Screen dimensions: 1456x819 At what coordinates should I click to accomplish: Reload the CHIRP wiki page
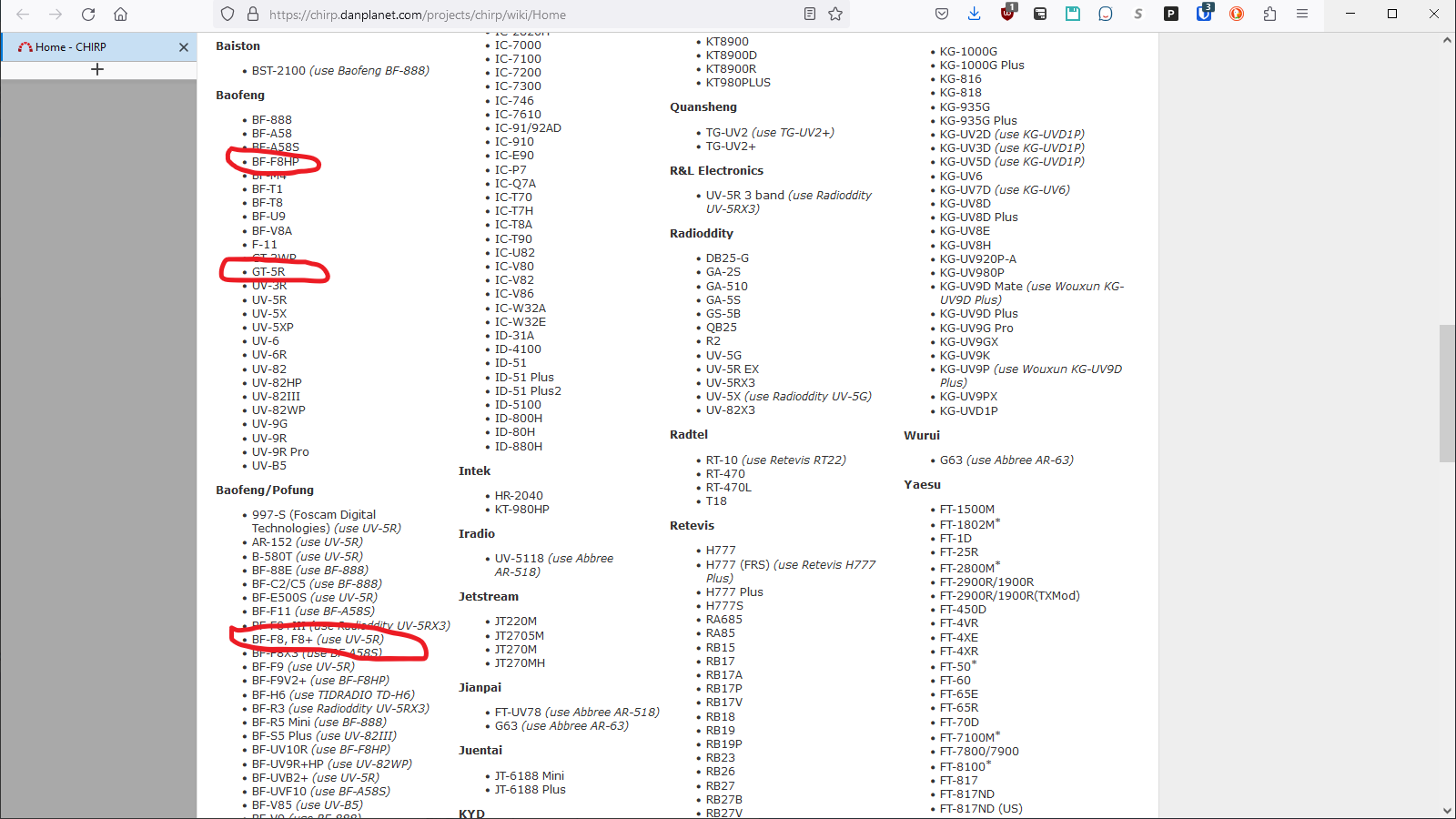pyautogui.click(x=88, y=14)
